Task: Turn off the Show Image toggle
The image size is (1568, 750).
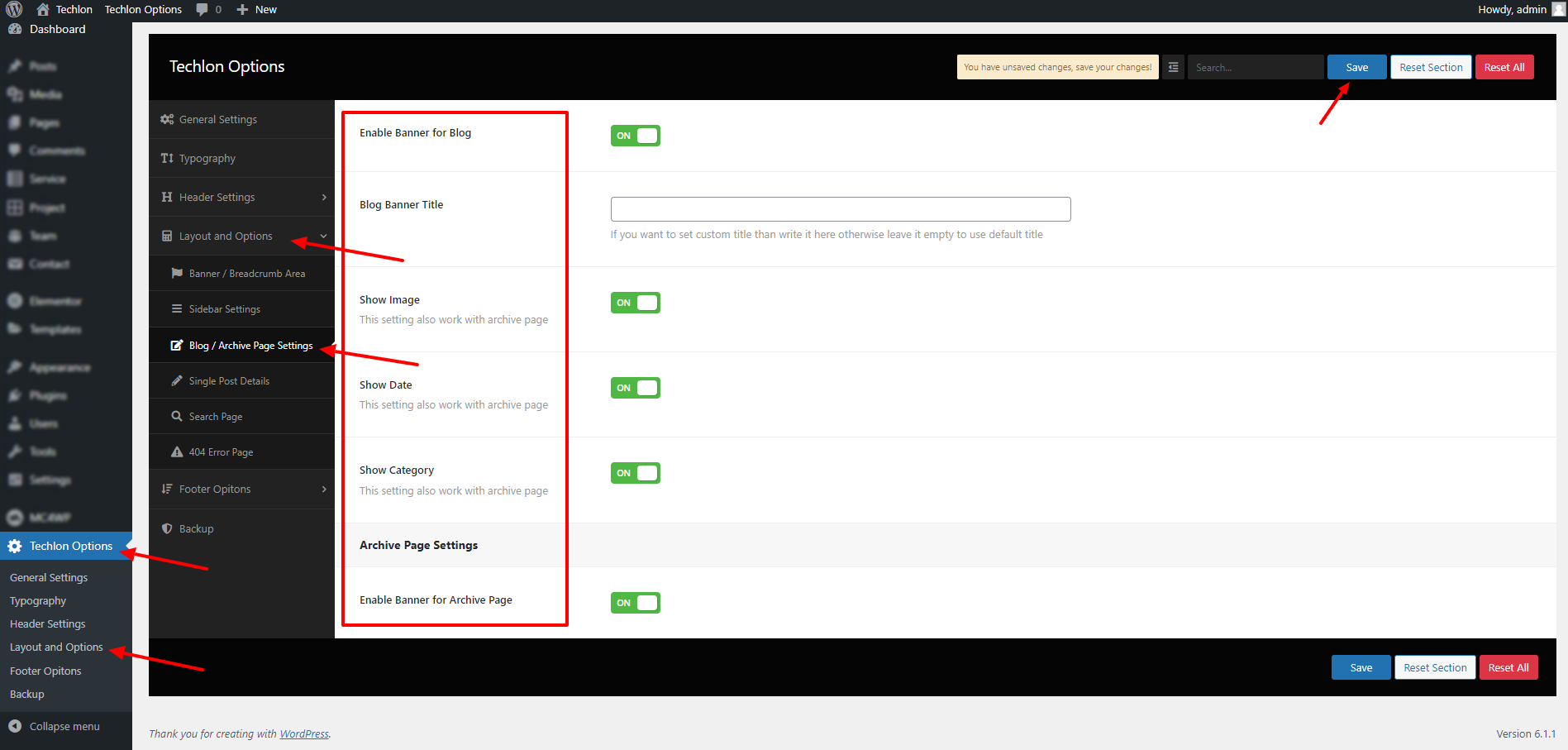Action: click(635, 303)
